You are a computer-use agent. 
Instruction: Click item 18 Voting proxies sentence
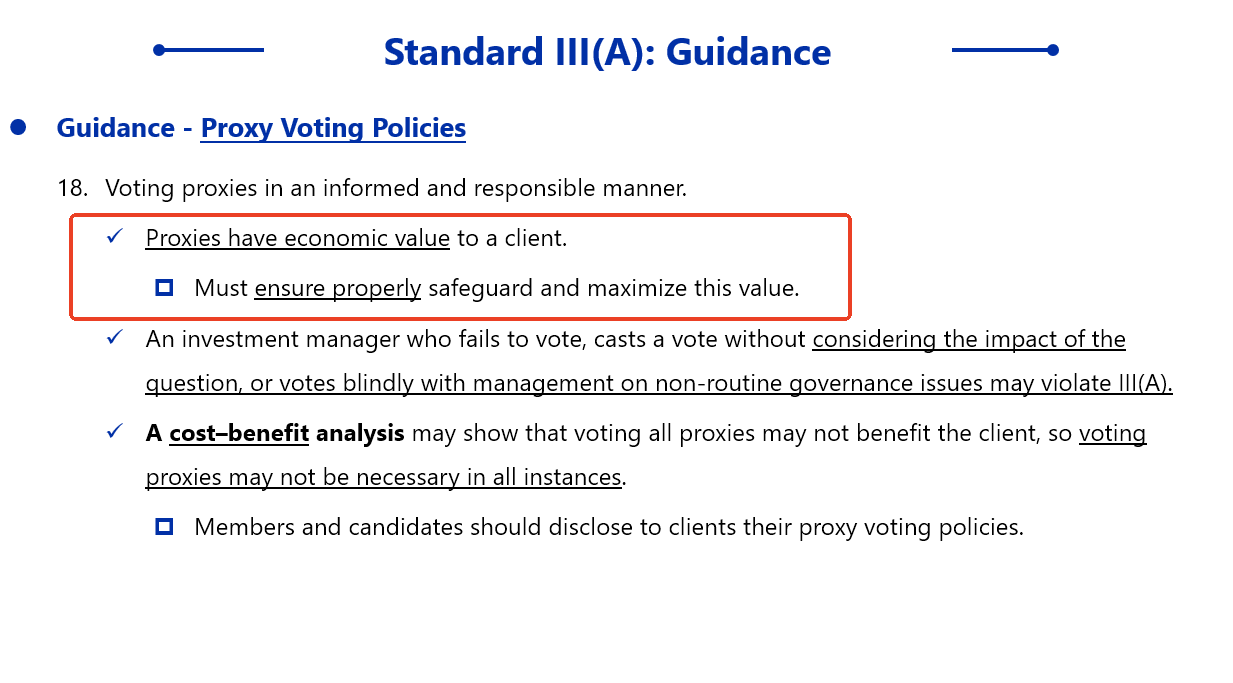(395, 187)
